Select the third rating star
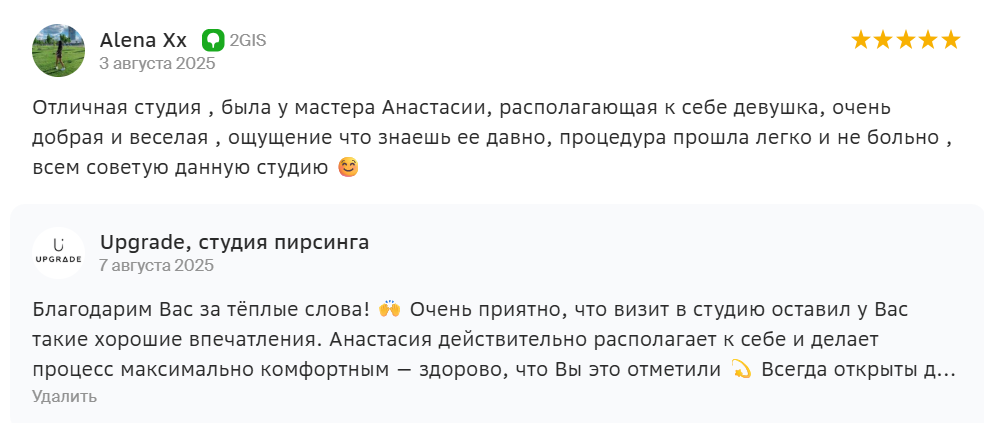The height and width of the screenshot is (423, 984). tap(906, 40)
